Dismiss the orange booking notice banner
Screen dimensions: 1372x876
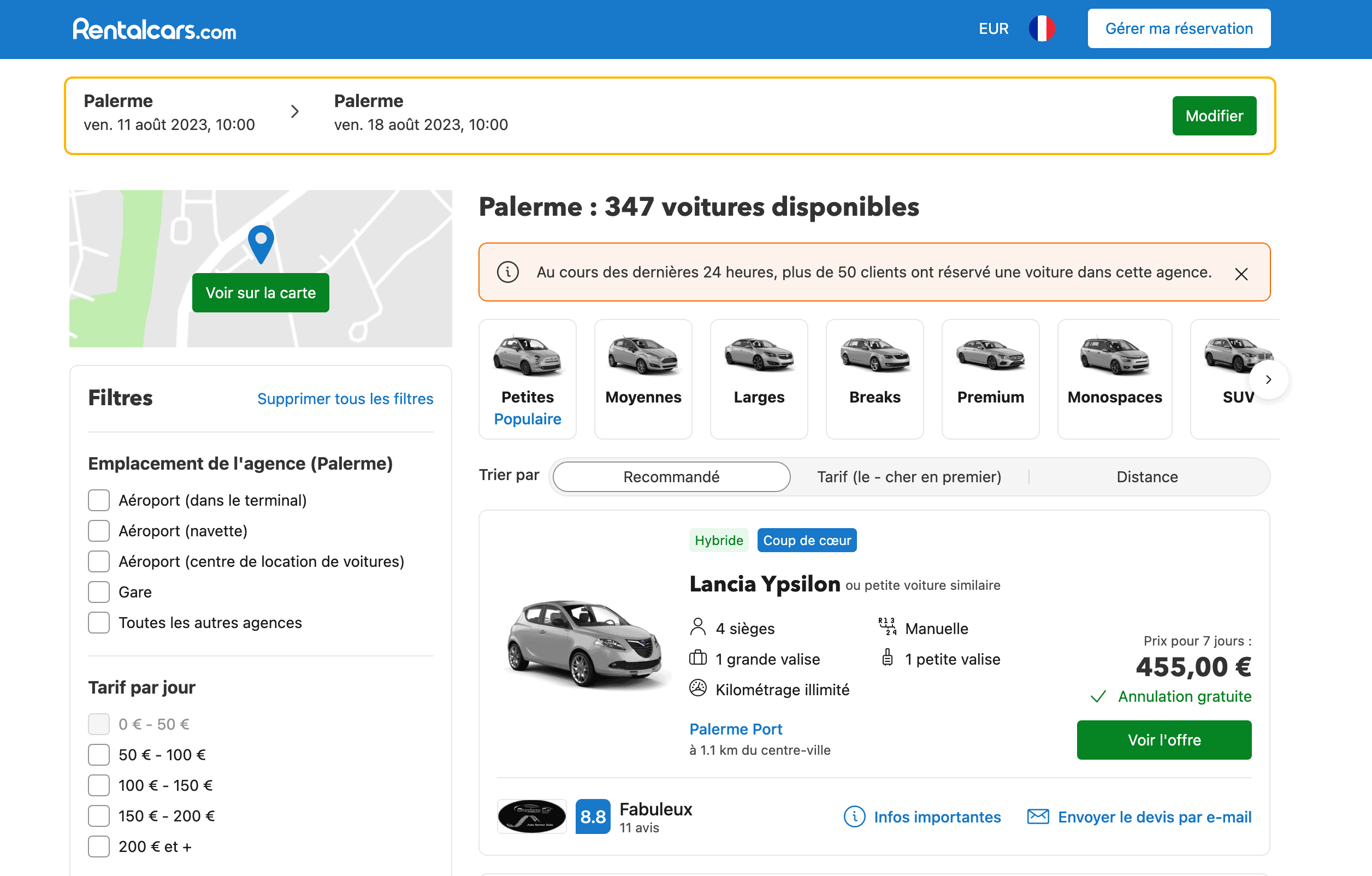[x=1241, y=274]
